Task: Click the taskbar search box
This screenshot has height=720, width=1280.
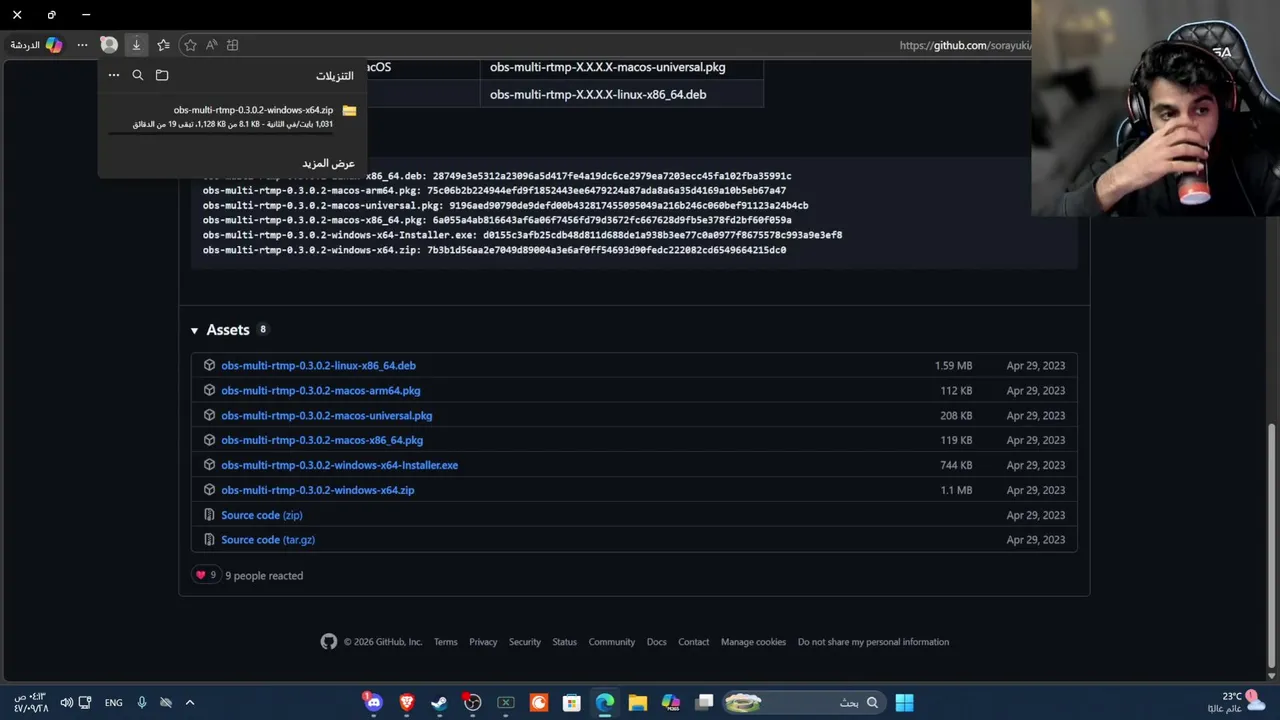Action: (x=804, y=703)
